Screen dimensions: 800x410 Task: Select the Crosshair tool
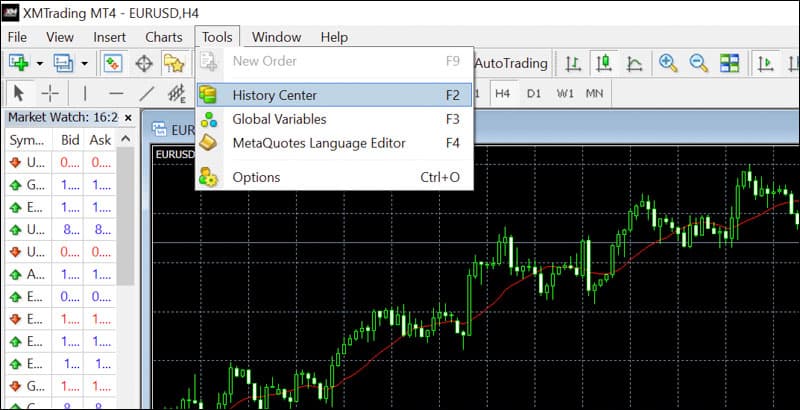[x=50, y=93]
